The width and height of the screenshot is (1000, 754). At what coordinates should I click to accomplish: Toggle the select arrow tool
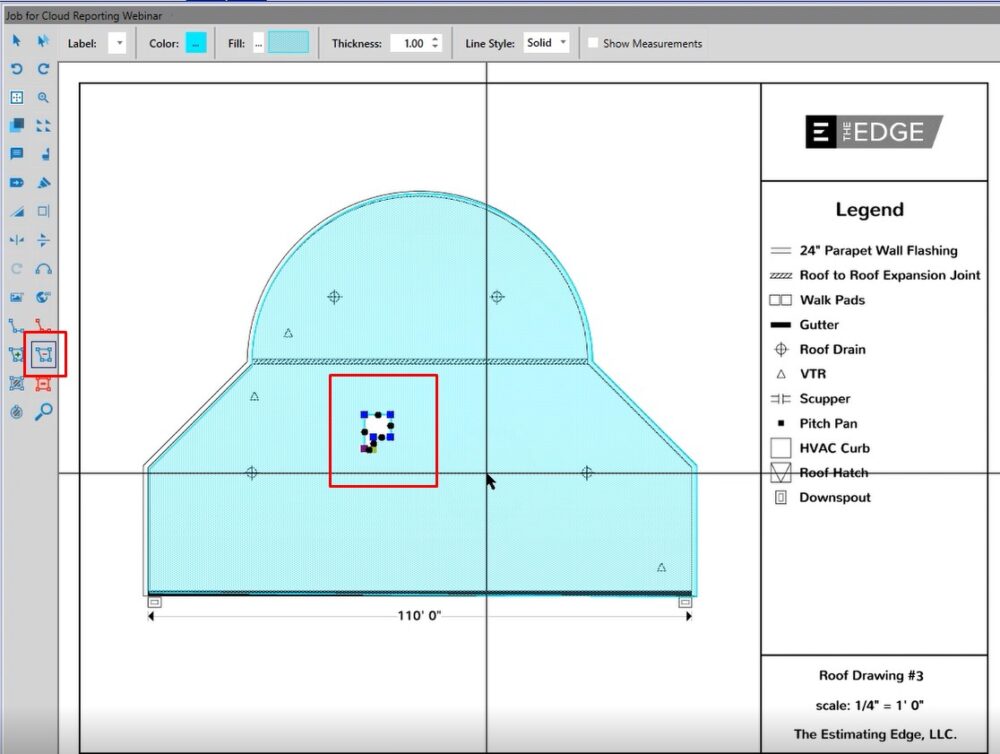14,42
